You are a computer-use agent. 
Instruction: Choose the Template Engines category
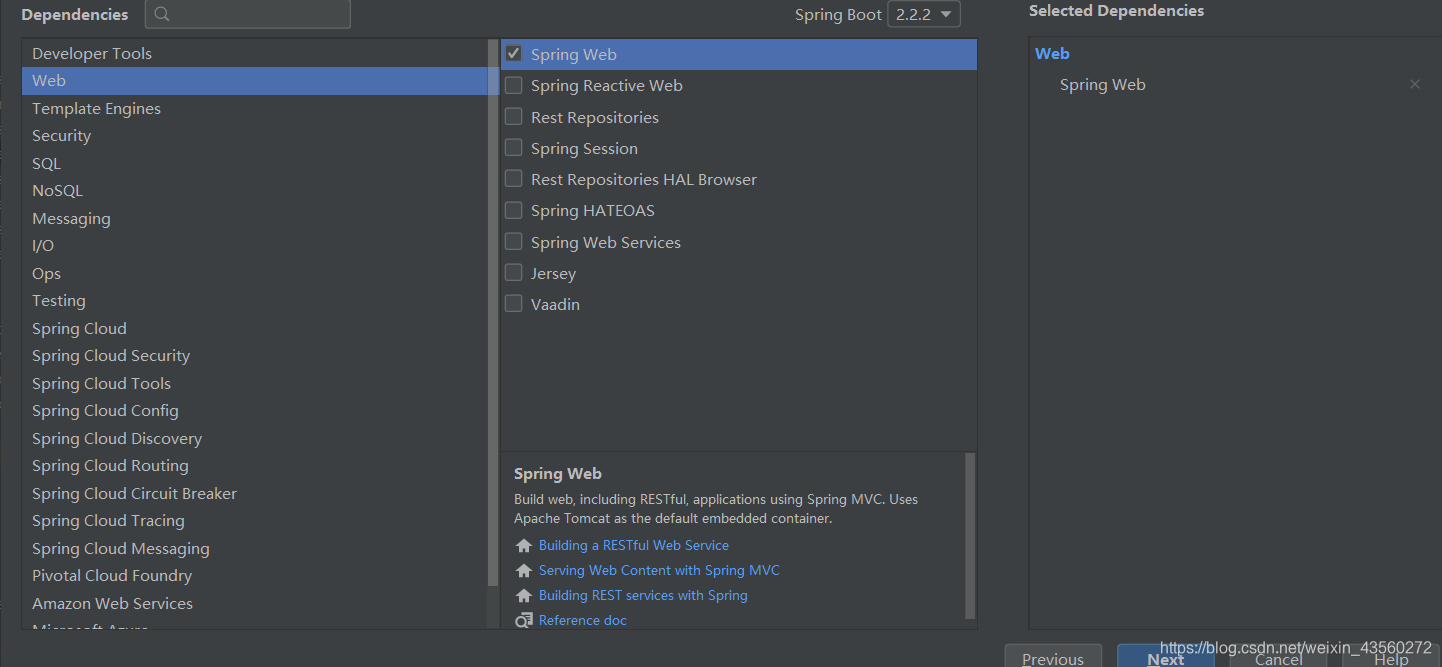254,109
